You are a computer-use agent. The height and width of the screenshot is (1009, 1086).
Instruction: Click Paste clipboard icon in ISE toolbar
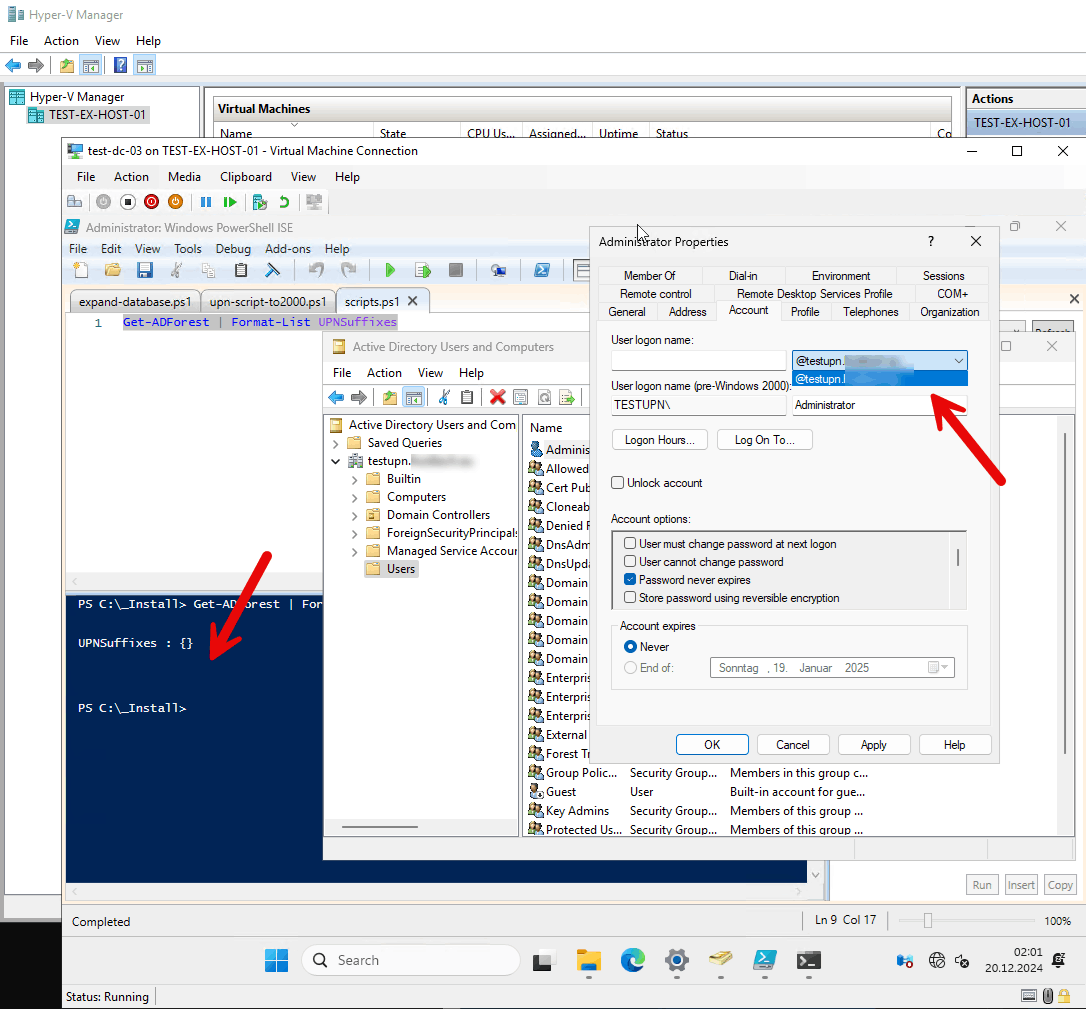point(241,270)
